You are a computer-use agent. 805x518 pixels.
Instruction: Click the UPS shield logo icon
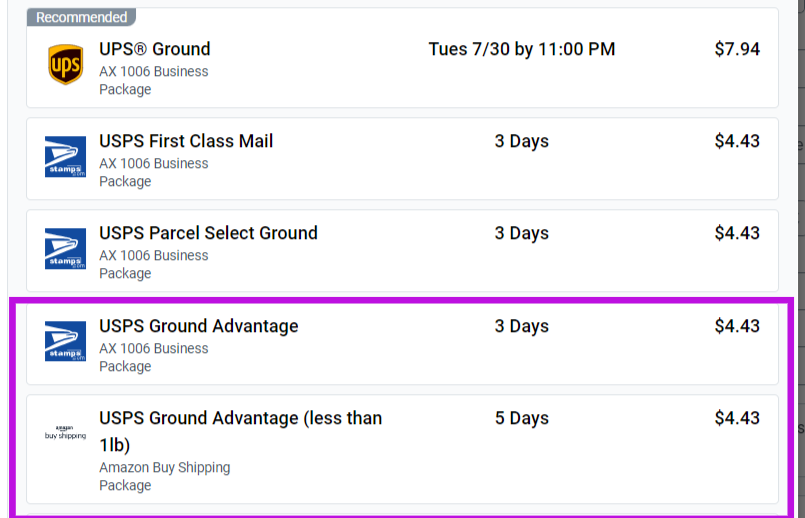(x=65, y=65)
